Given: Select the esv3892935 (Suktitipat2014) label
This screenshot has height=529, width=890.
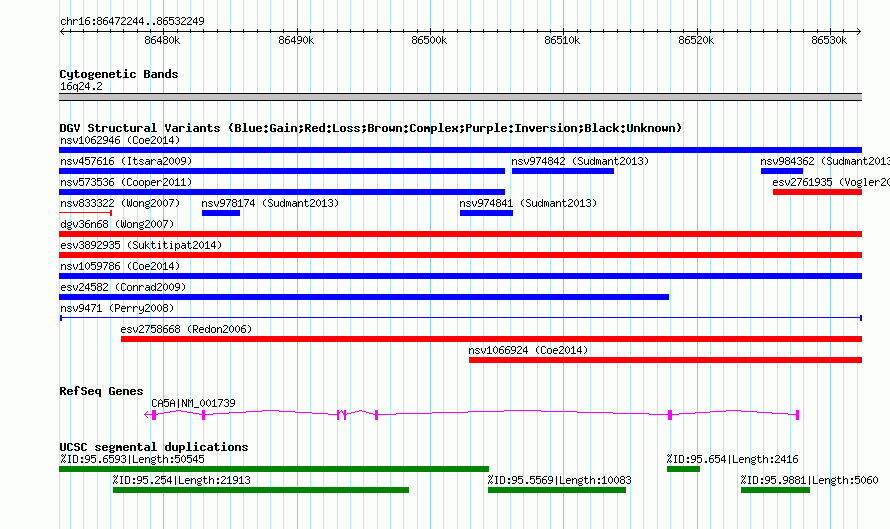Looking at the screenshot, I should [x=141, y=245].
